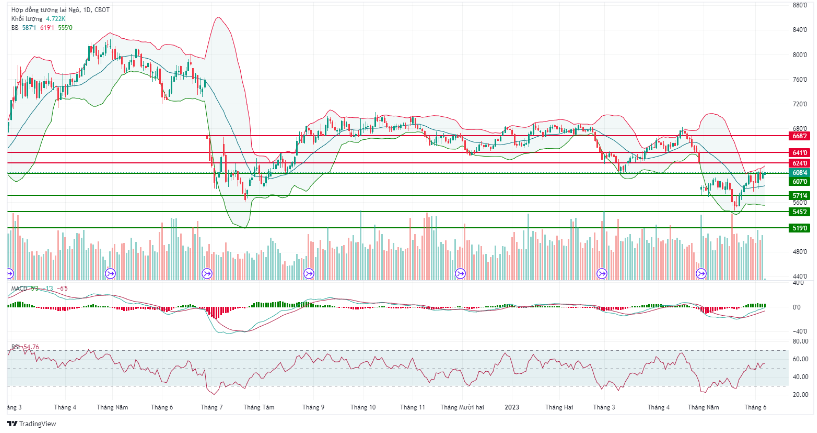This screenshot has width=817, height=433.
Task: Open the rightmost purple event marker icon
Action: pyautogui.click(x=701, y=272)
